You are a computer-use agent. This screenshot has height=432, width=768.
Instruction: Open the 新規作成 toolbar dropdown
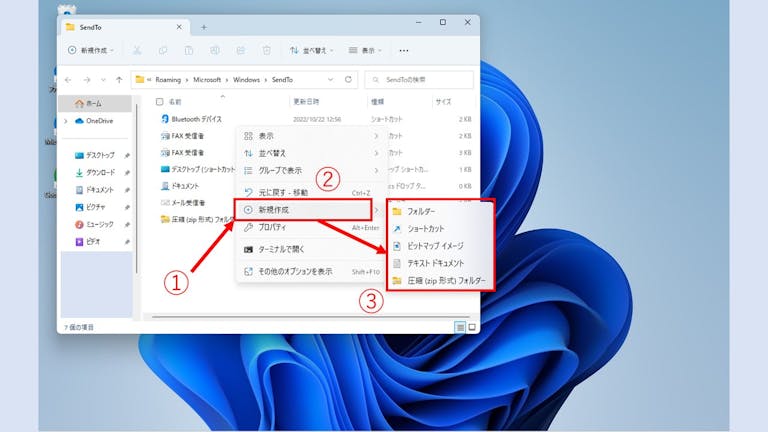pyautogui.click(x=91, y=50)
